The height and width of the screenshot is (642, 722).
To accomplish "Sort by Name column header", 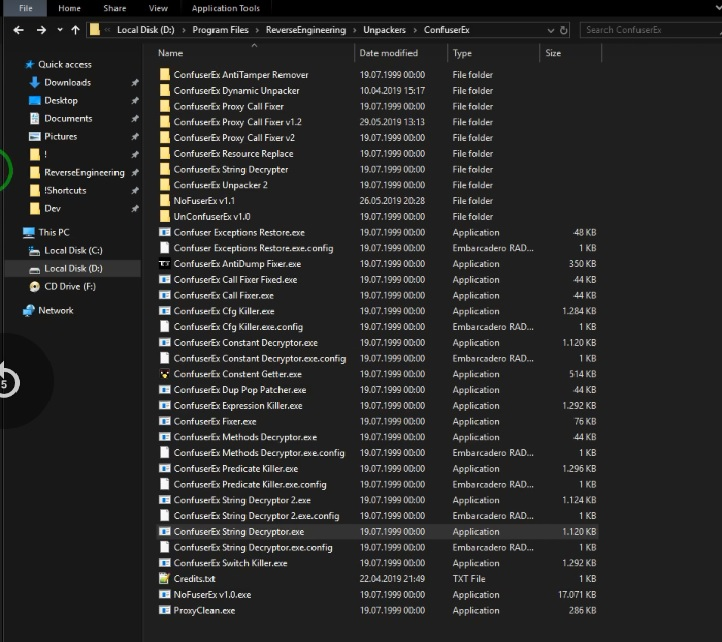I will tap(170, 53).
